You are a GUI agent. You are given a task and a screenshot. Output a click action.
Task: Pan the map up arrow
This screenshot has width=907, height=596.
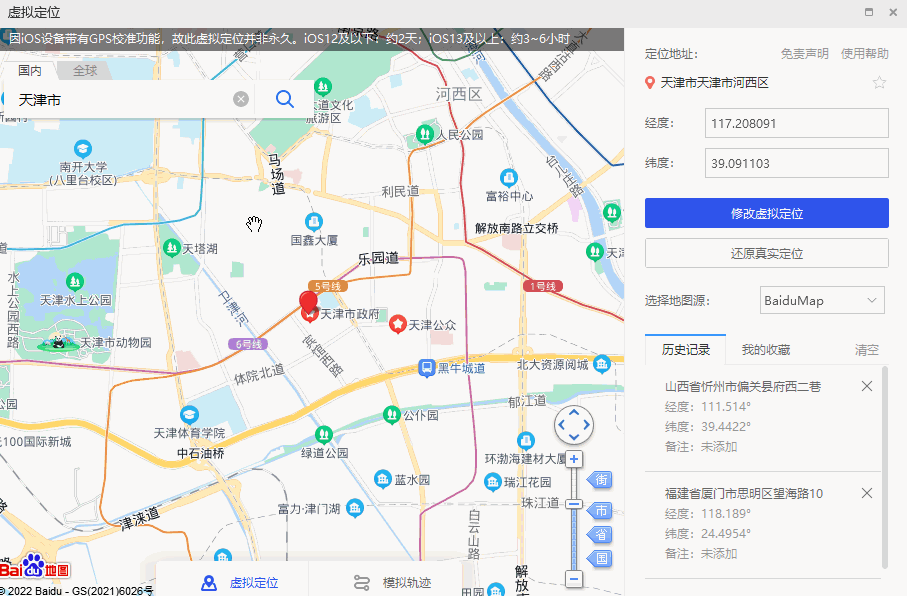click(x=574, y=413)
